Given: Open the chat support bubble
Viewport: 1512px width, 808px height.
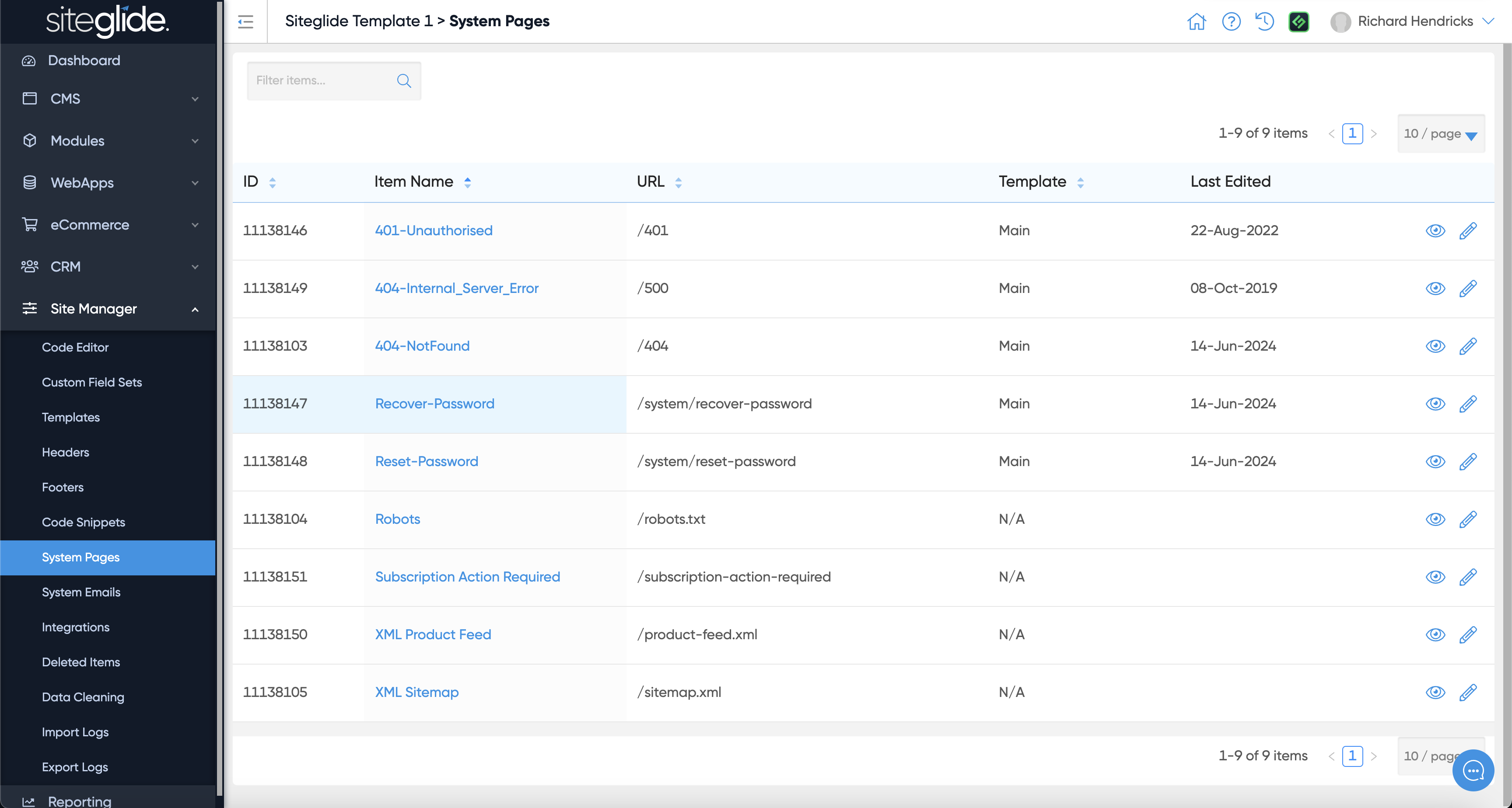Looking at the screenshot, I should click(x=1473, y=770).
